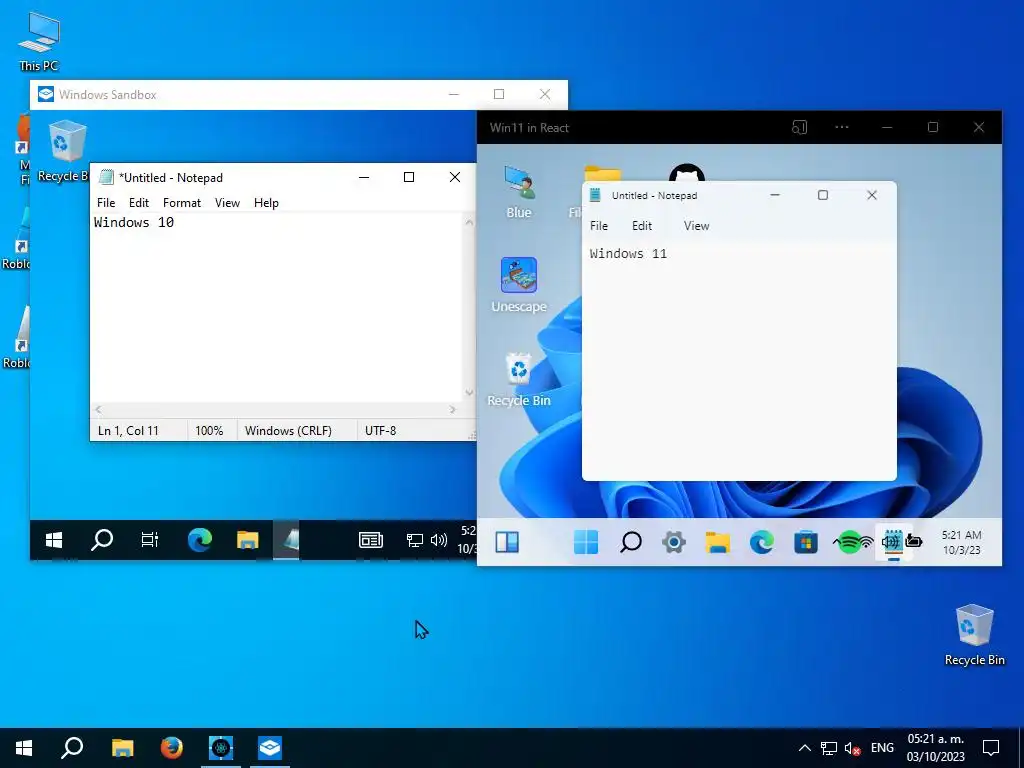Click scroll right arrow in Windows 10 Notepad

pyautogui.click(x=453, y=409)
